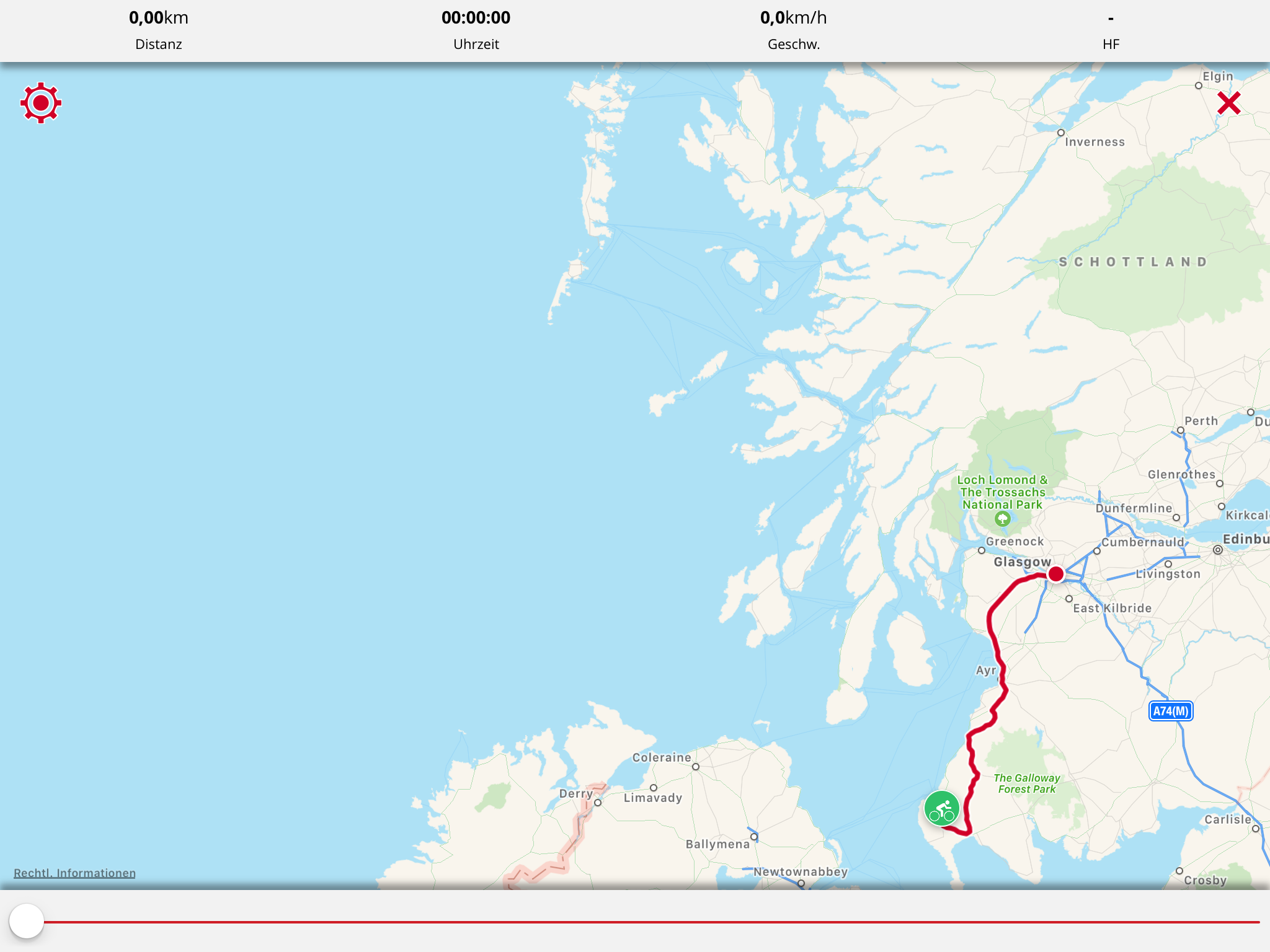Tap the Geschw. speed readout
Screen dimensions: 1270x952
(x=794, y=30)
